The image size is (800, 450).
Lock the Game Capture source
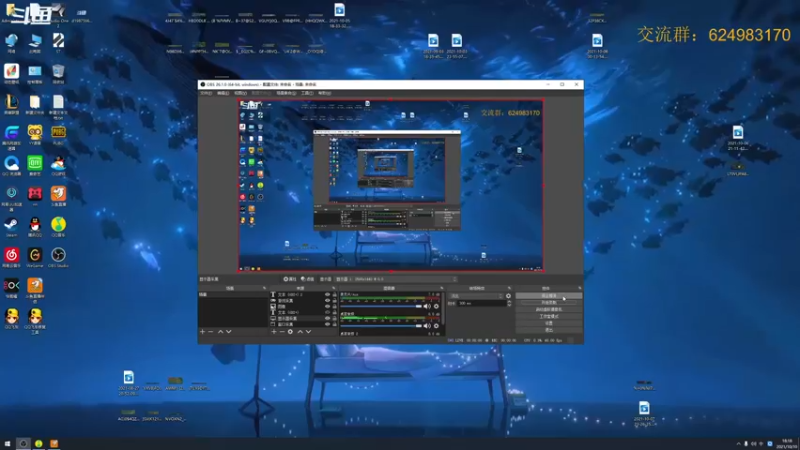[335, 301]
